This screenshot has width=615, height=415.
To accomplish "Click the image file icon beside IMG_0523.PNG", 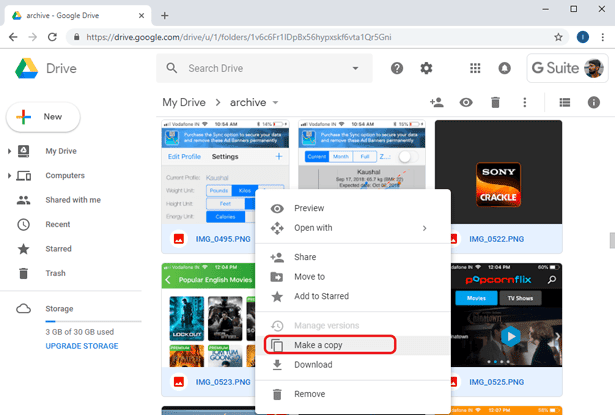I will tap(179, 382).
